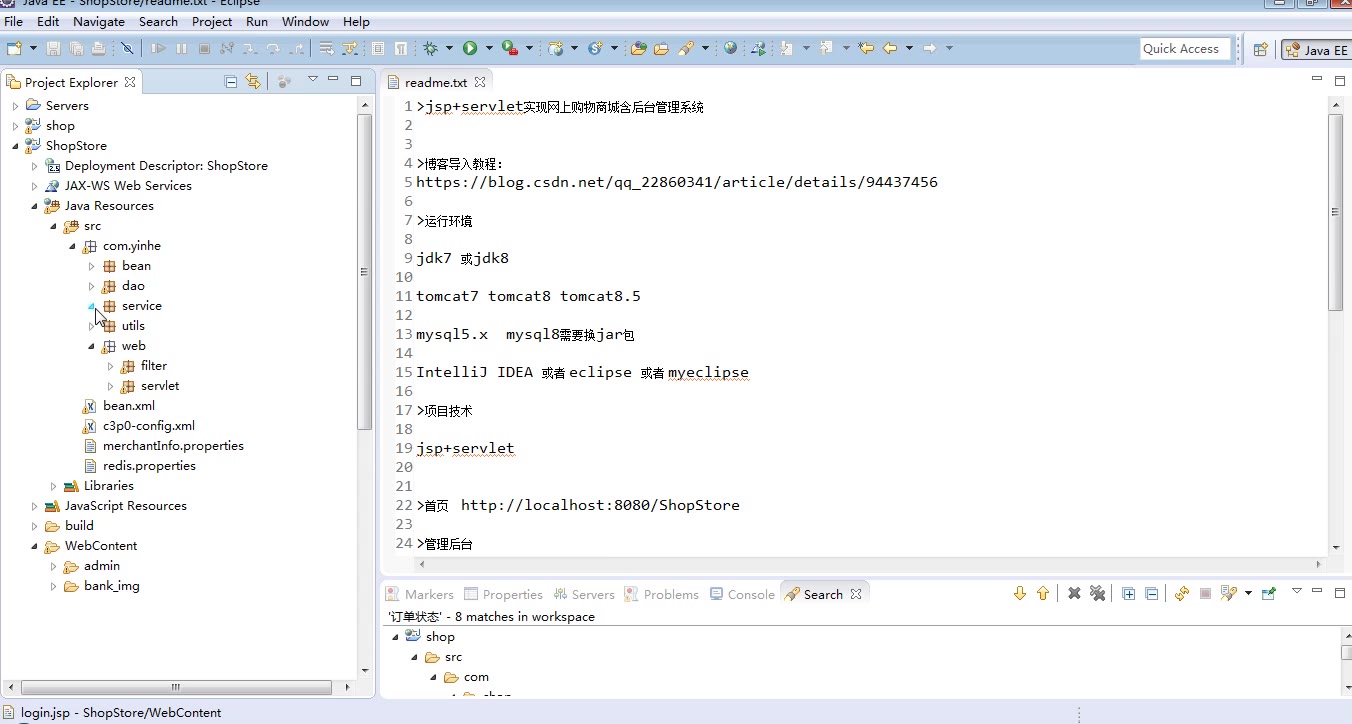This screenshot has width=1352, height=724.
Task: Click the Save toolbar icon
Action: [53, 48]
